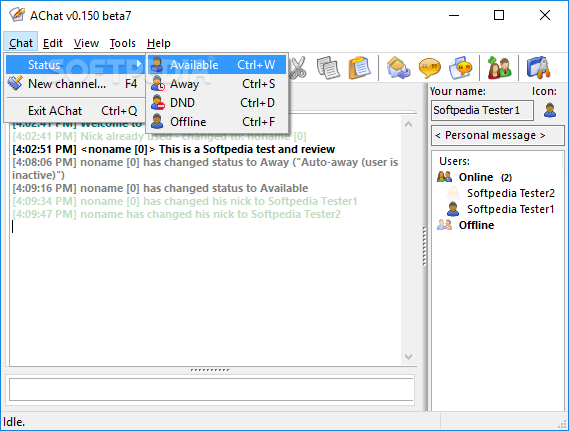This screenshot has width=569, height=431.
Task: Select Exit AChat menu entry
Action: [x=75, y=111]
